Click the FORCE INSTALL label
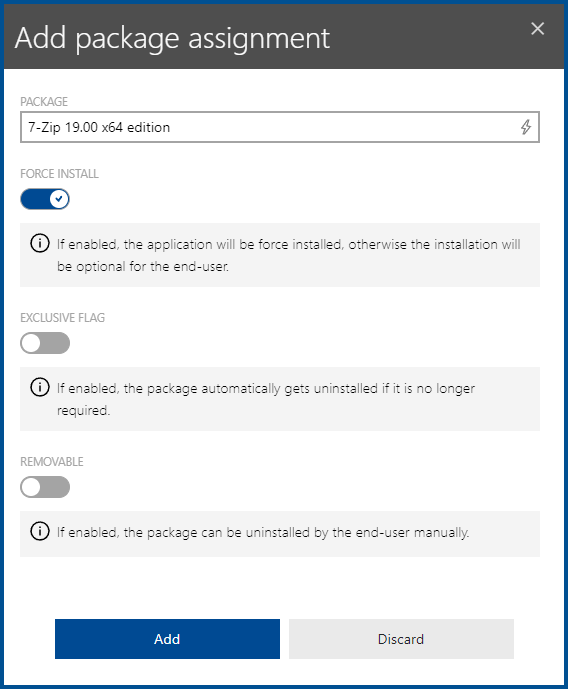This screenshot has width=568, height=689. [59, 174]
